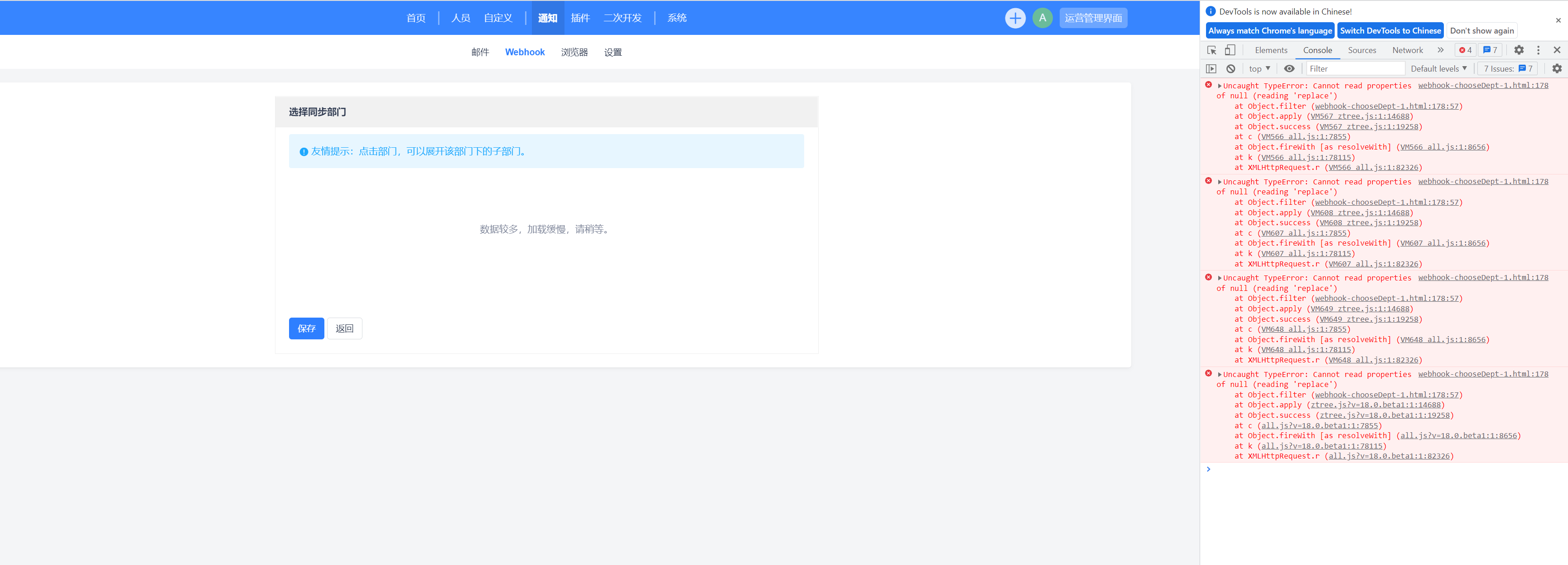Open DevTools three-dot customize menu
Viewport: 1568px width, 565px height.
click(1538, 50)
